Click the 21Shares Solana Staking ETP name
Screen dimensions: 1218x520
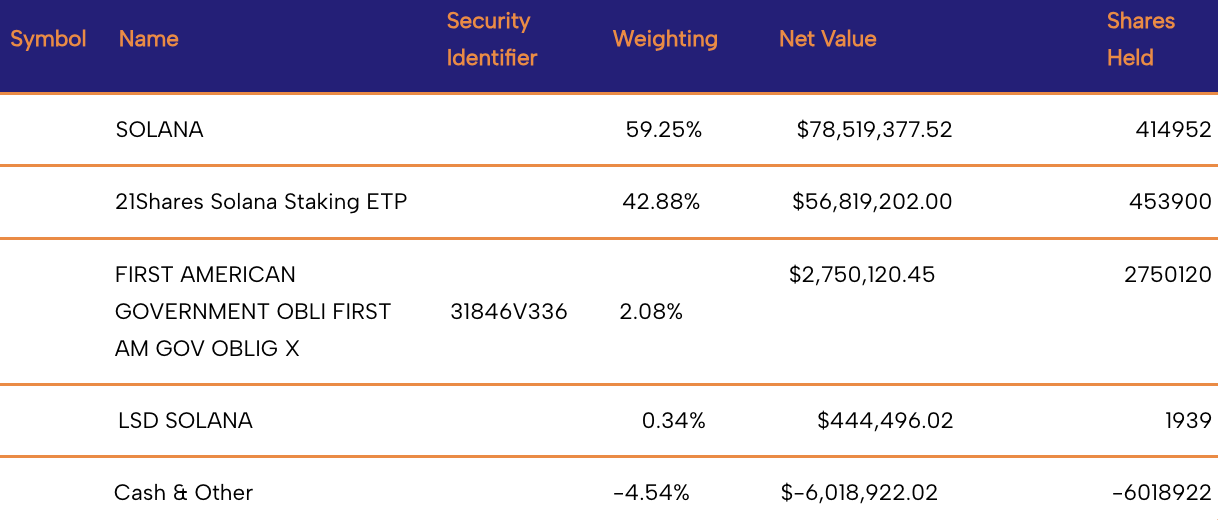point(261,202)
